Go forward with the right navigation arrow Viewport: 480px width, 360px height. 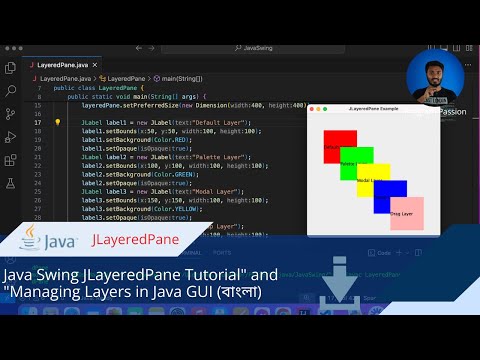click(x=151, y=48)
